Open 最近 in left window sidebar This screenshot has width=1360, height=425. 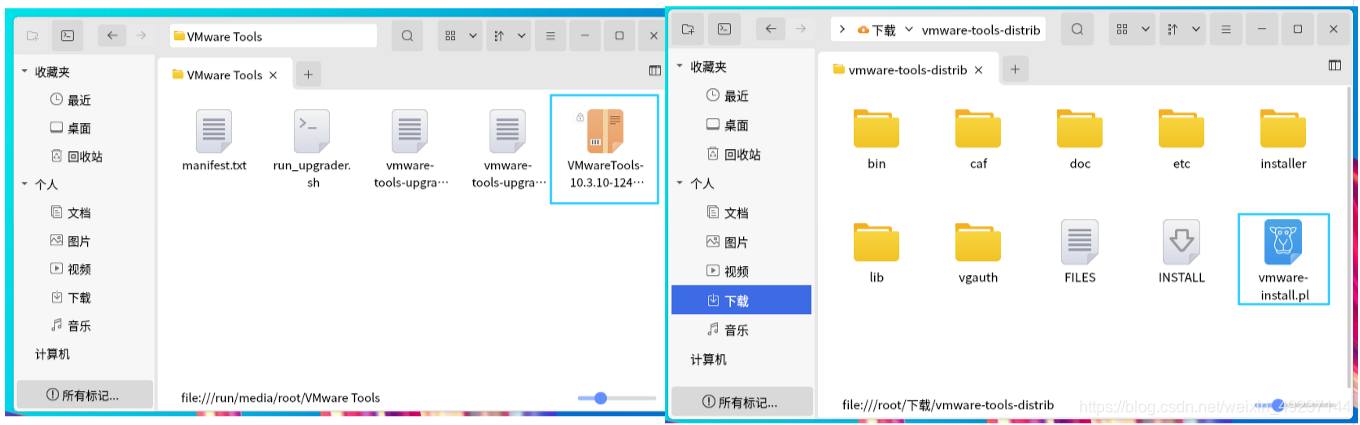coord(71,100)
